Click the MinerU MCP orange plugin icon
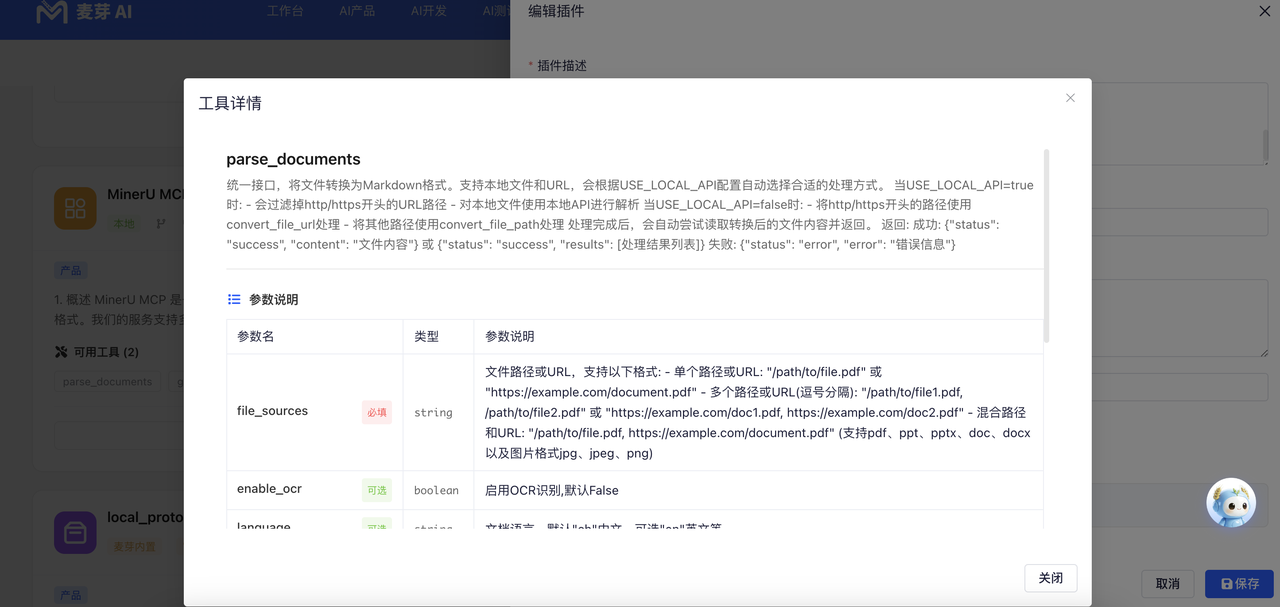 coord(75,208)
